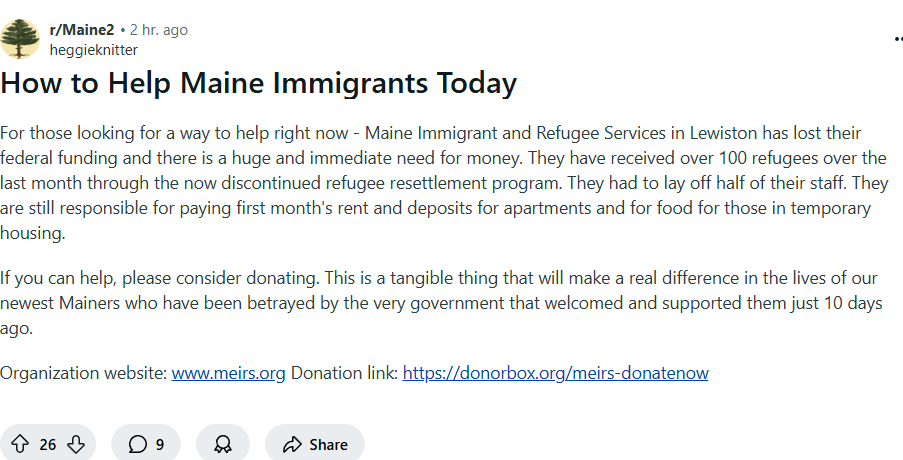Screen dimensions: 903x460
Task: Click the share arrow icon
Action: 292,445
